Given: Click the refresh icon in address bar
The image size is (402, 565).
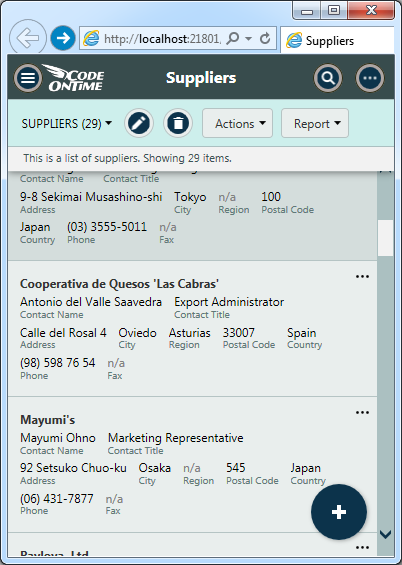Looking at the screenshot, I should 265,38.
